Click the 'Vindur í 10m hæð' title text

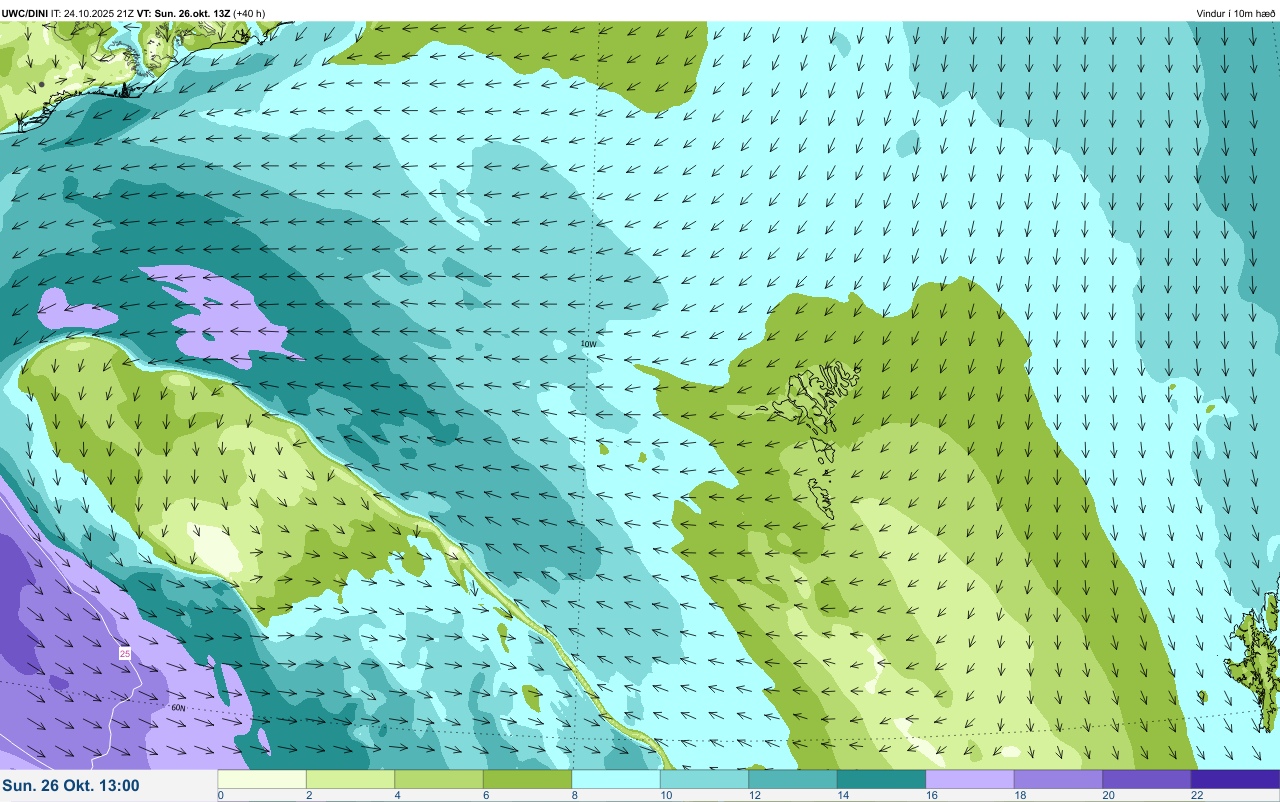coord(1236,13)
